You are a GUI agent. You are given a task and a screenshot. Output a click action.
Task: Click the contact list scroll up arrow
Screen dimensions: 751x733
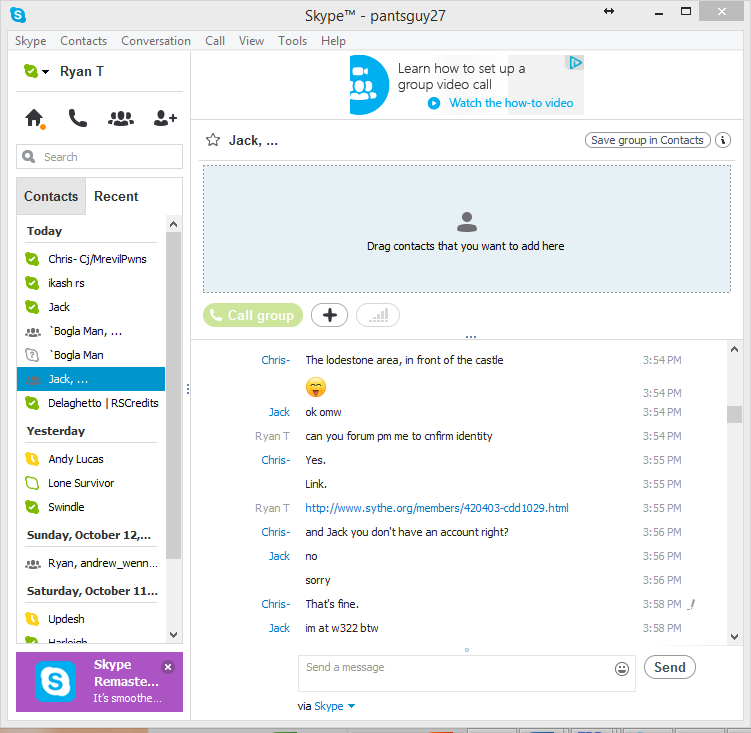tap(173, 224)
